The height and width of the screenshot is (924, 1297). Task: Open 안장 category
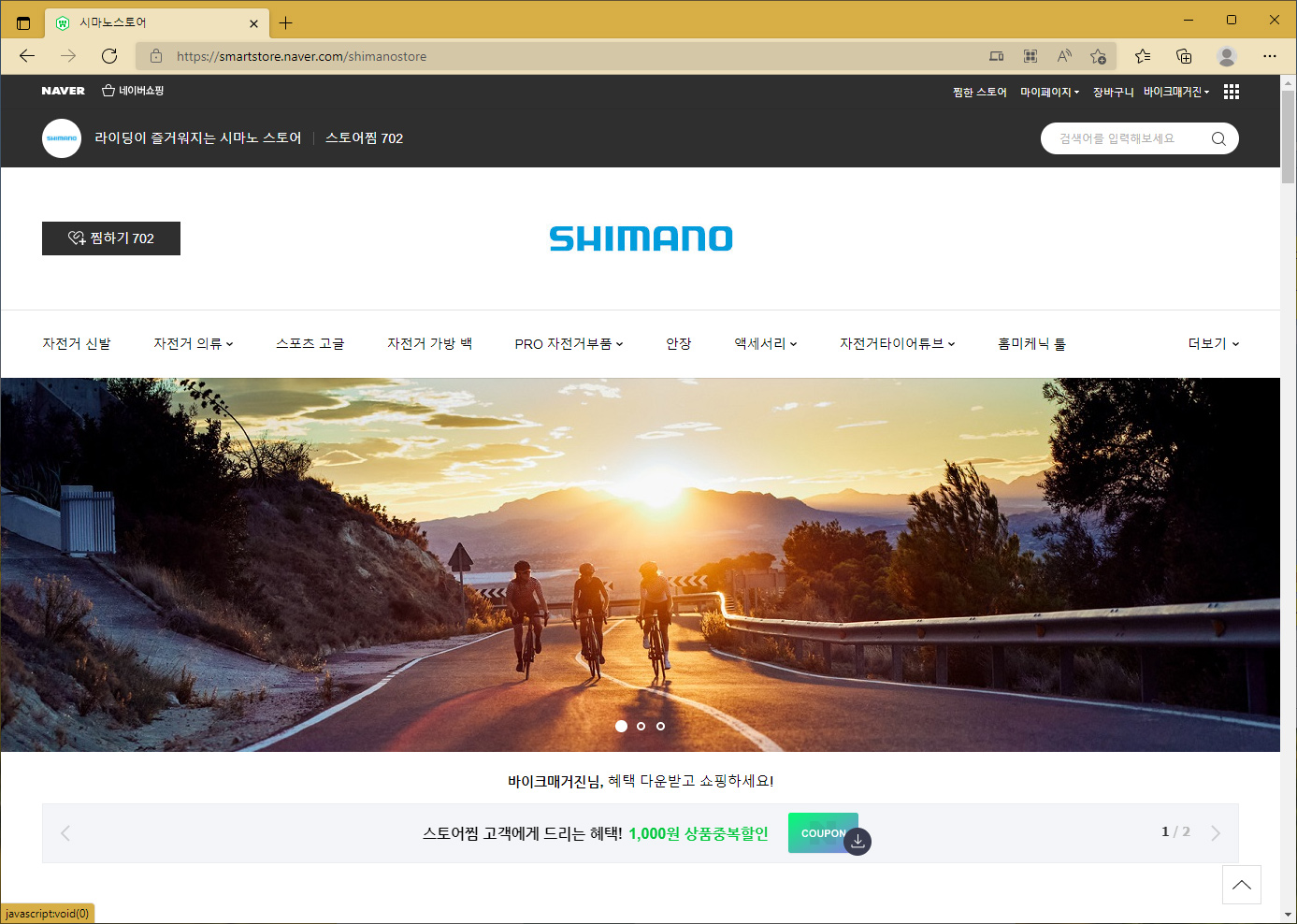(679, 344)
